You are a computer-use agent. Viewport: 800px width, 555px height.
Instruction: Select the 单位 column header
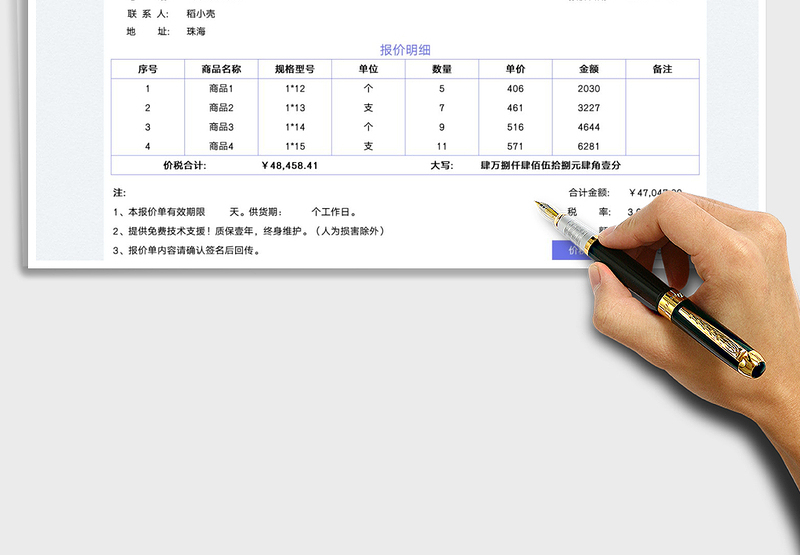point(368,69)
